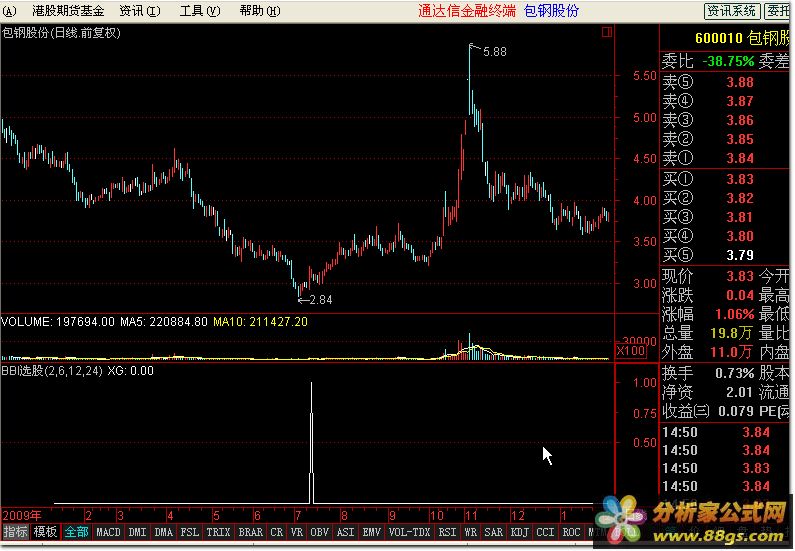Select the 模板 tab
Screen dimensions: 795x551
[x=45, y=532]
